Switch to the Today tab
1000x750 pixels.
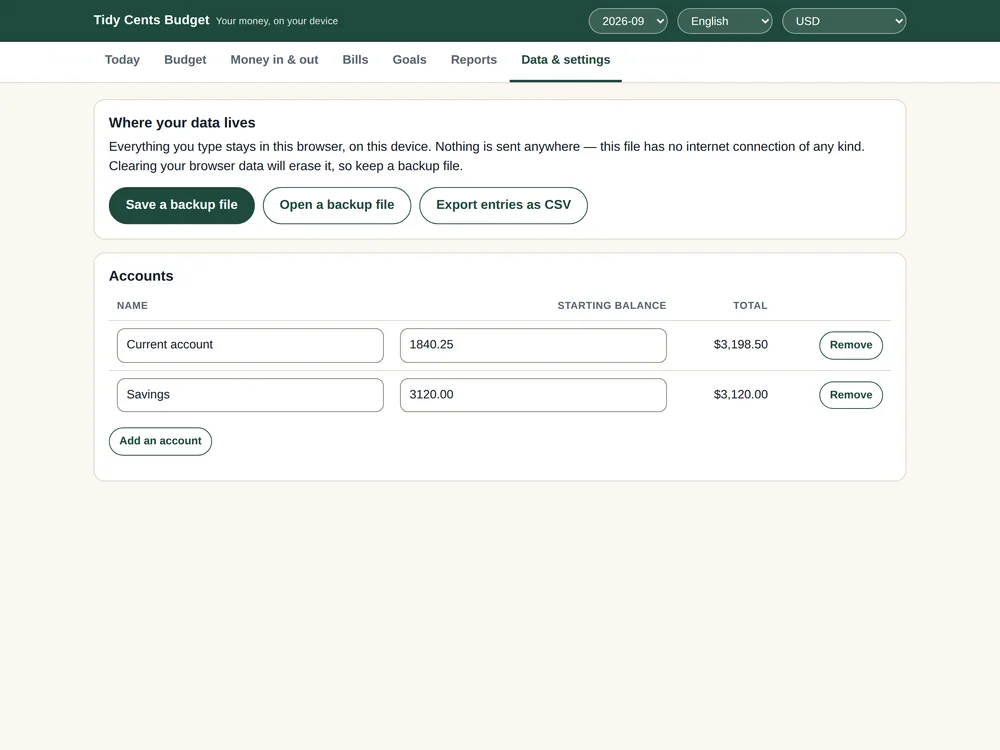pyautogui.click(x=122, y=60)
